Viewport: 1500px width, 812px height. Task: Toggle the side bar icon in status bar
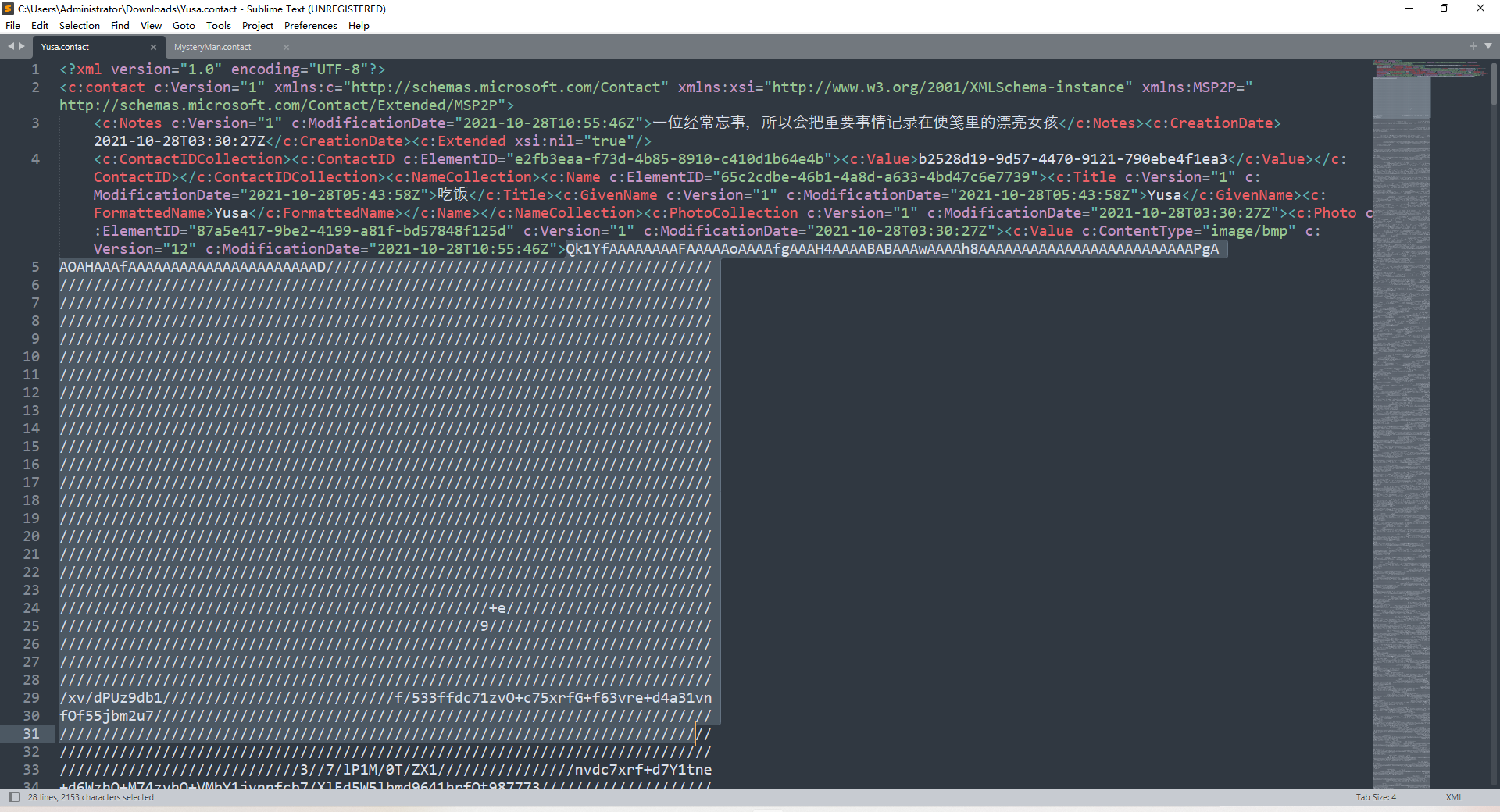point(13,797)
